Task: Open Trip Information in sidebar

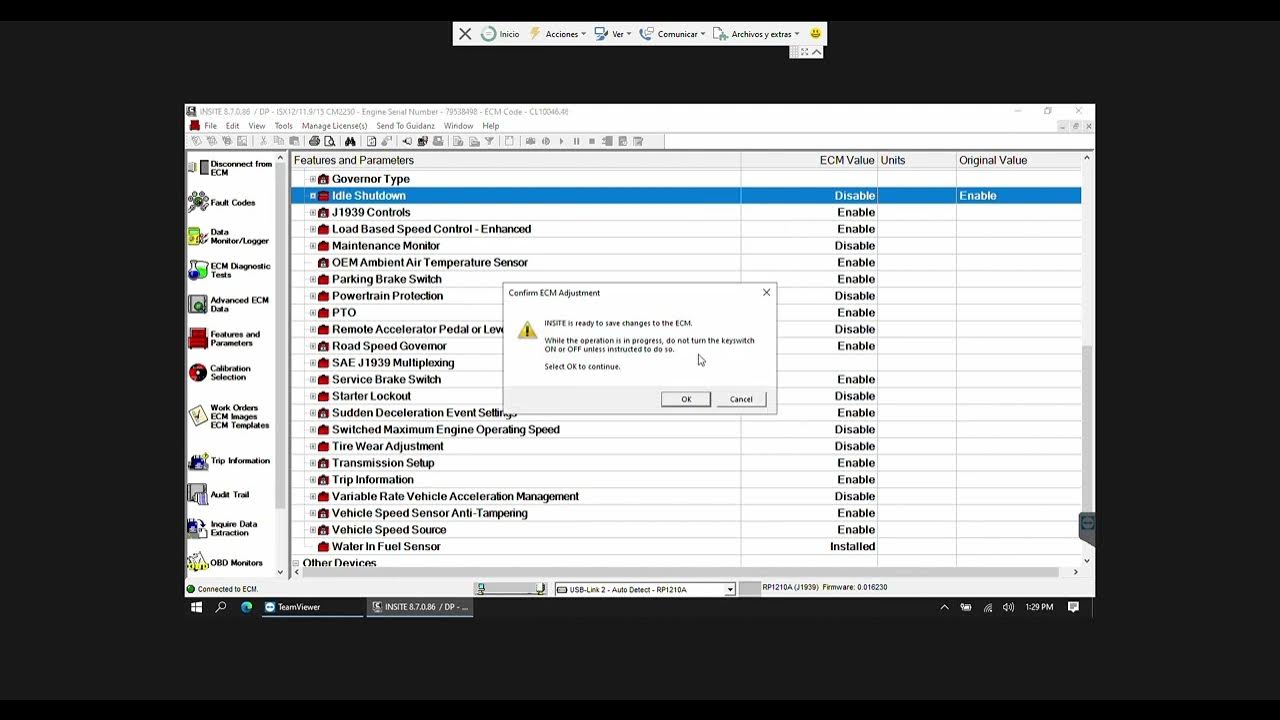Action: [x=229, y=461]
